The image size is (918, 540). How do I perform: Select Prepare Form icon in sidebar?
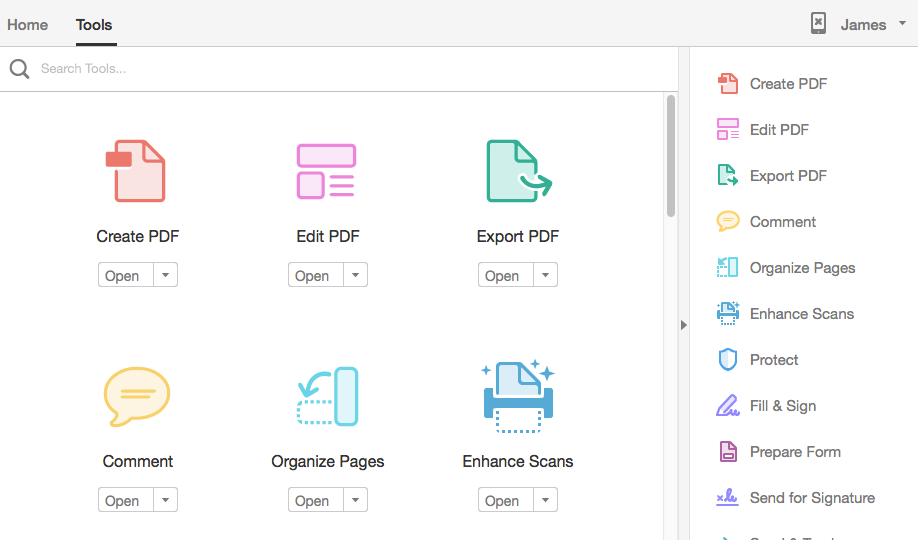pos(728,452)
